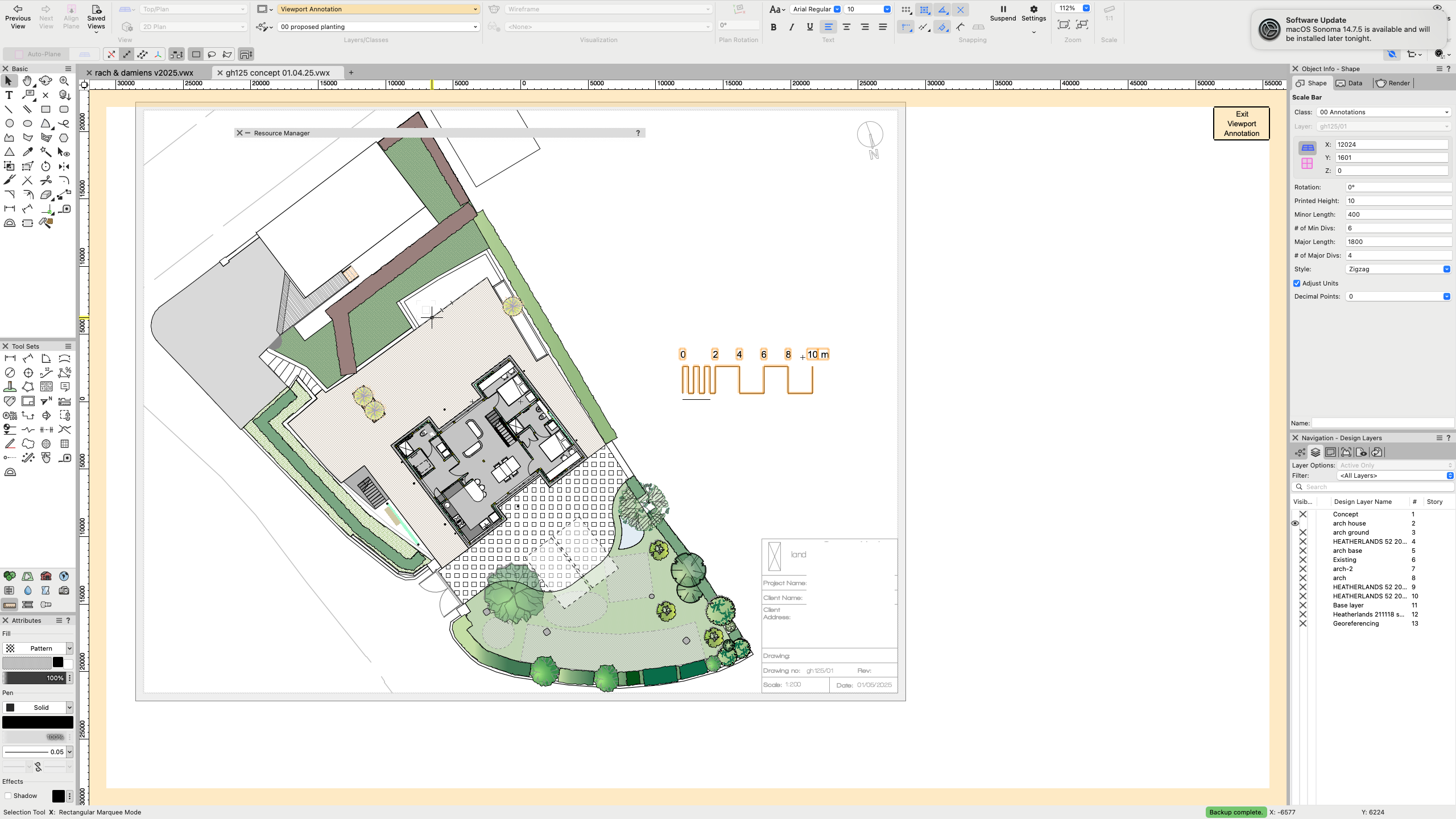Uncheck the Adjust Units checkbox

pyautogui.click(x=1297, y=283)
